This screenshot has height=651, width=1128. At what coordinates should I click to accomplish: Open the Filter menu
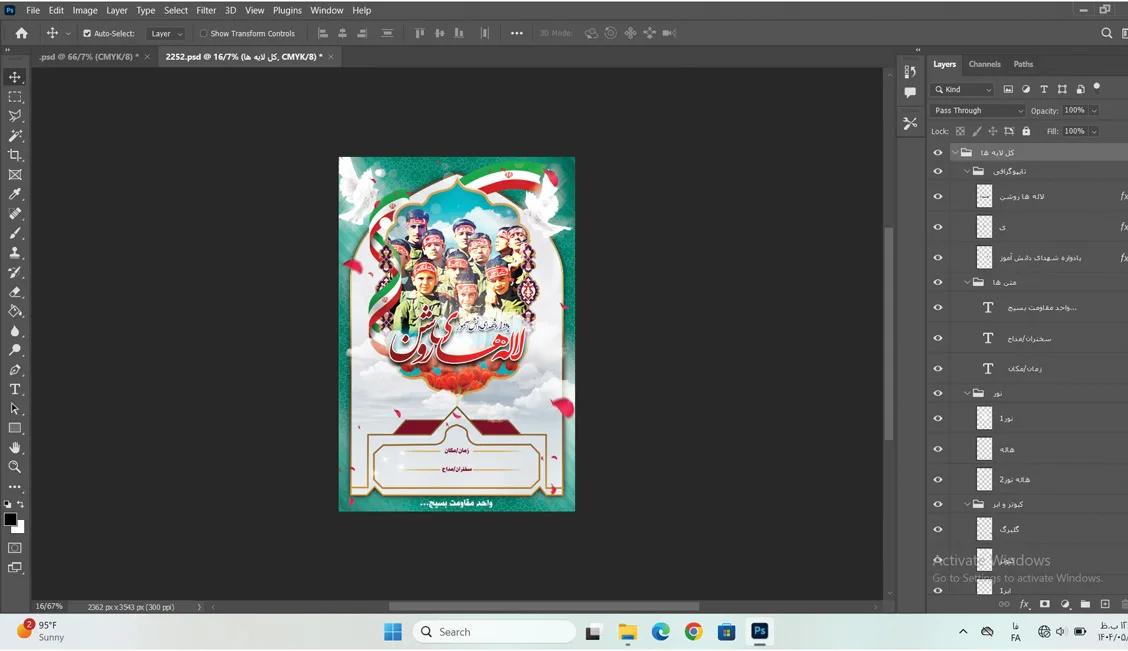click(x=206, y=10)
